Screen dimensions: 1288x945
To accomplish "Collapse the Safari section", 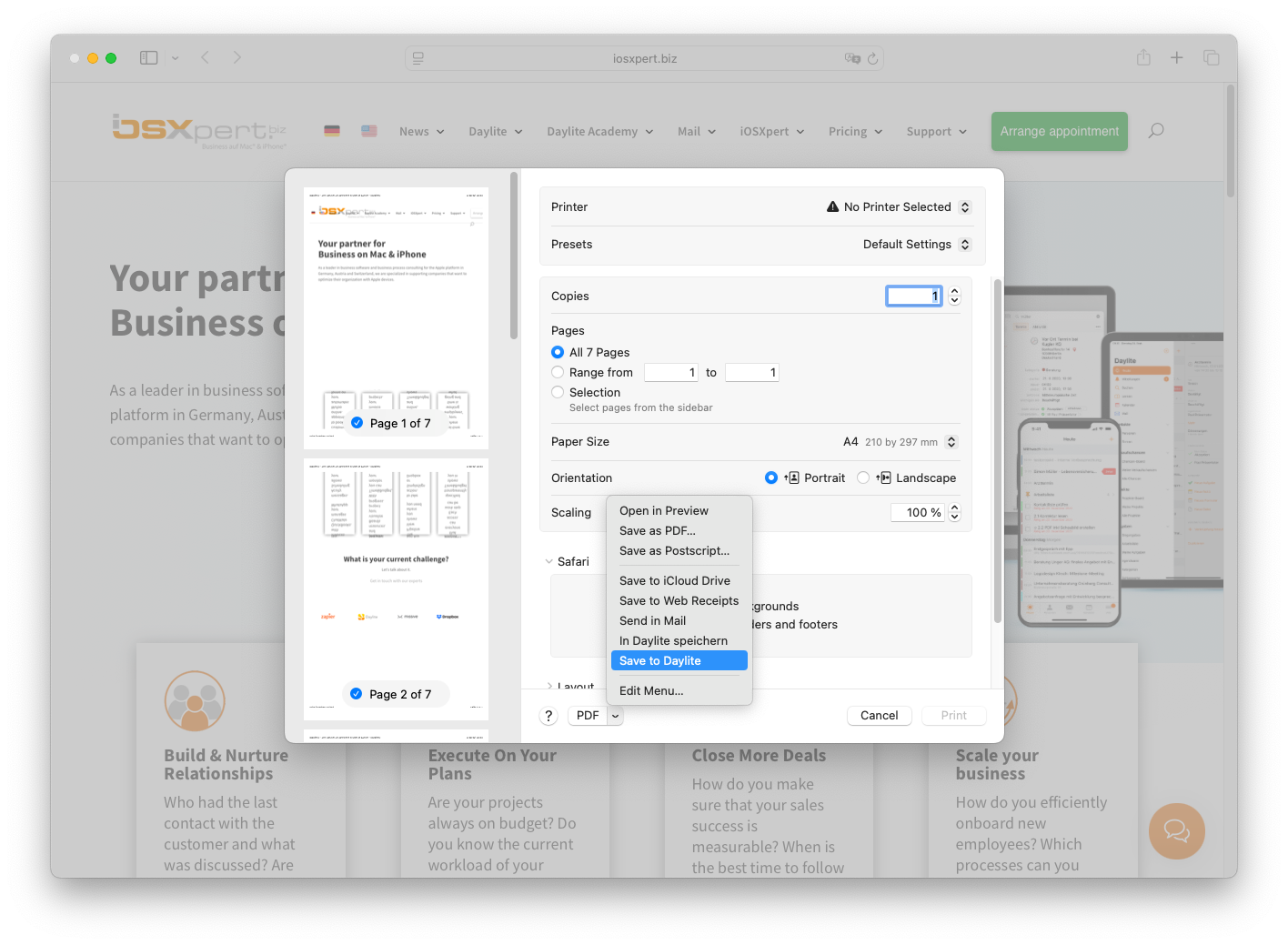I will pyautogui.click(x=548, y=562).
